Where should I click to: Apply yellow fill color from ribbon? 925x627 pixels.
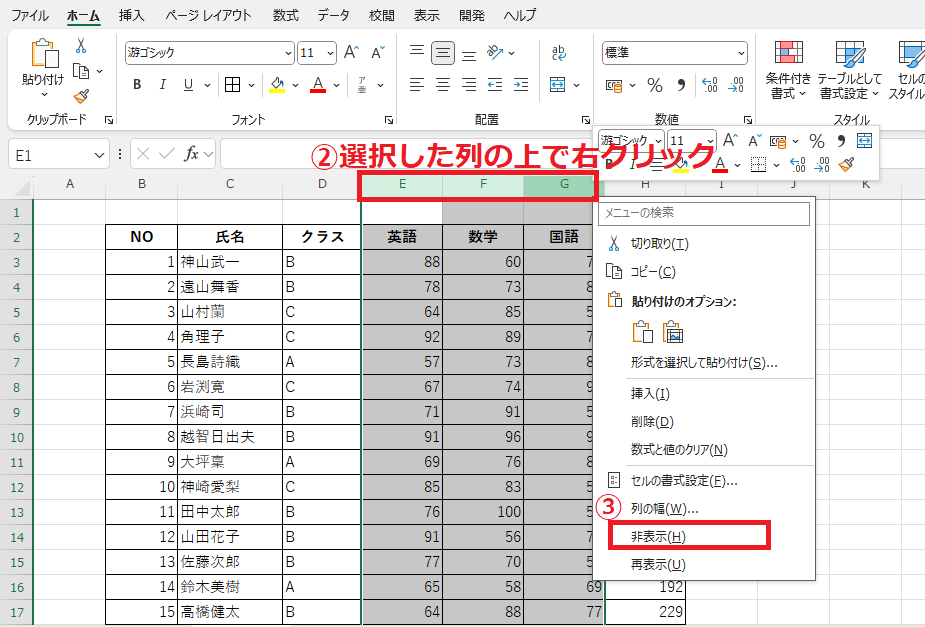point(277,85)
